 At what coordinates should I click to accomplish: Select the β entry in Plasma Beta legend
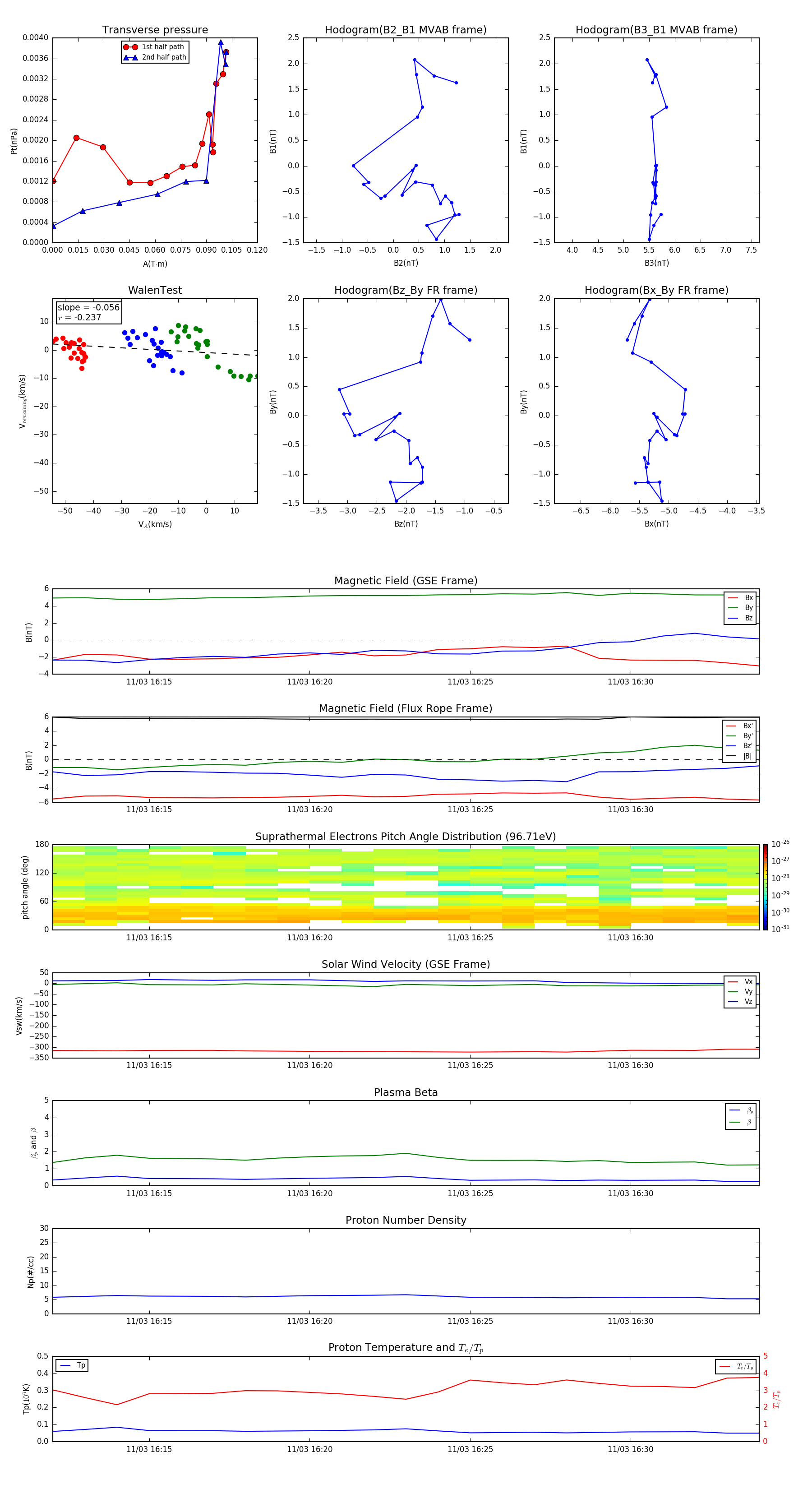click(x=741, y=1123)
